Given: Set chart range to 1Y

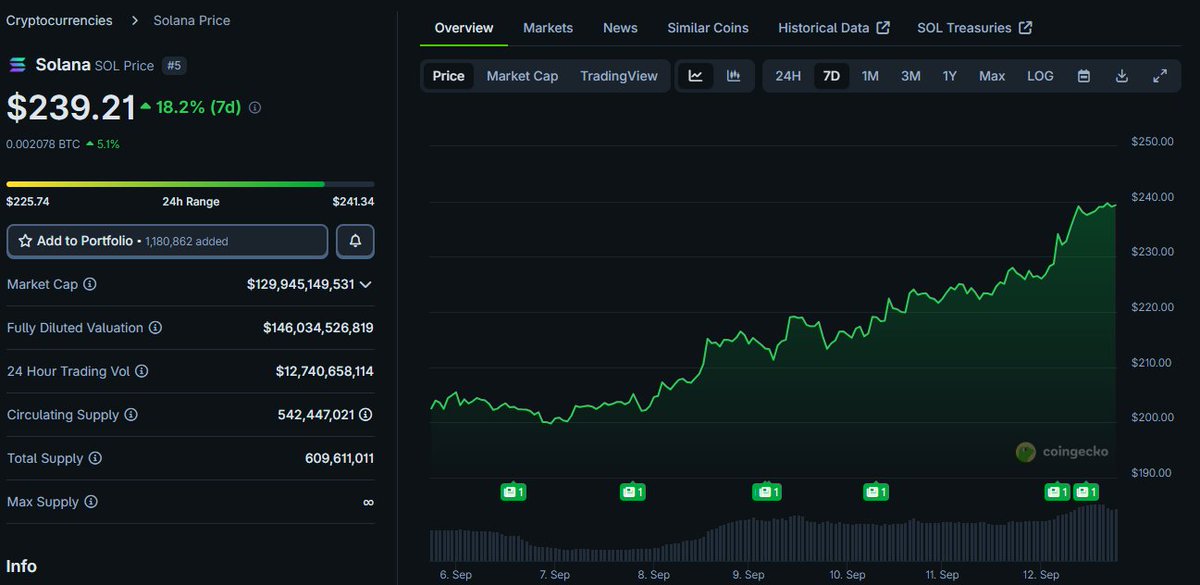Looking at the screenshot, I should click(950, 76).
